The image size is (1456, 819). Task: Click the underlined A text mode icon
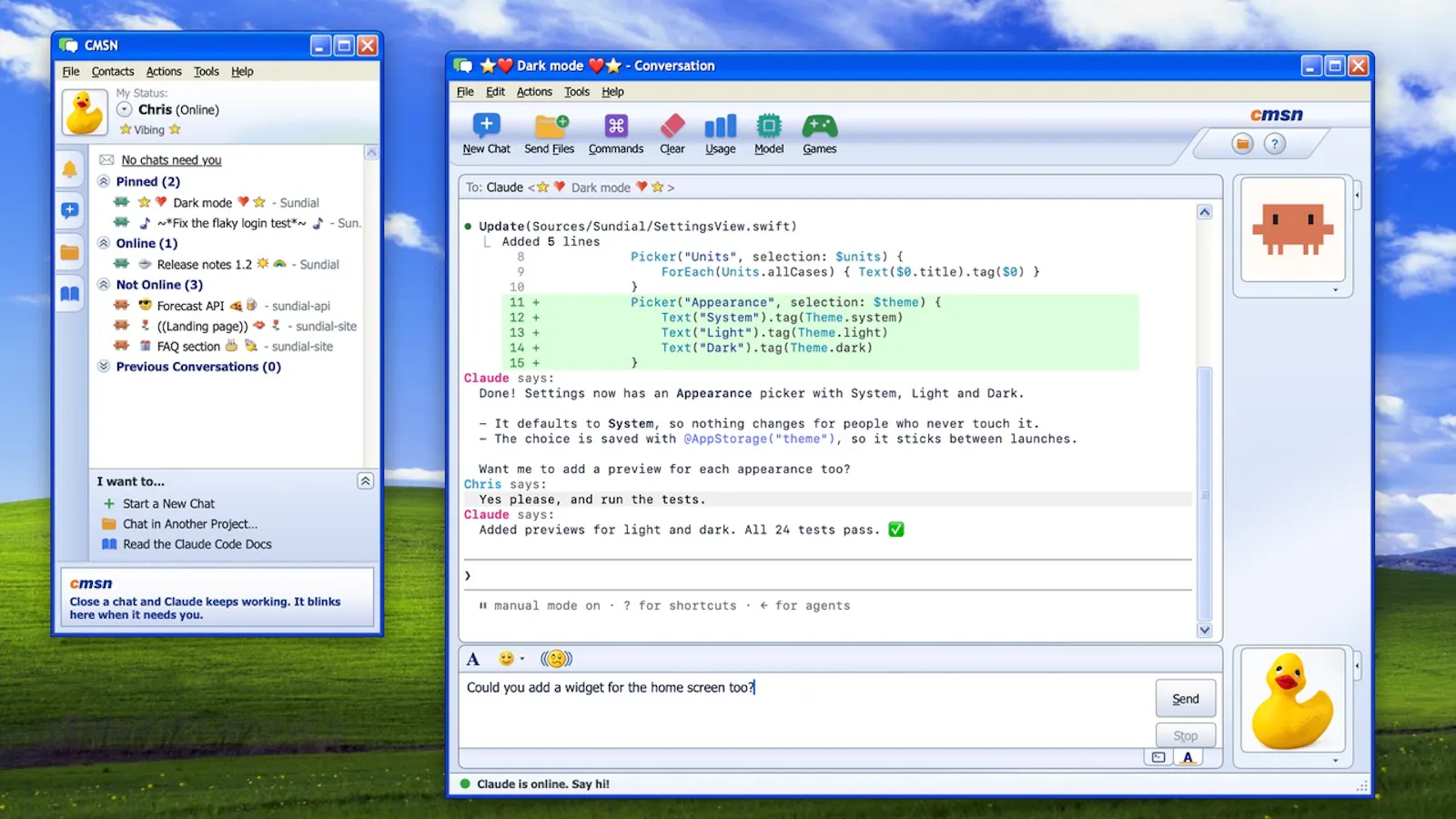tap(1188, 757)
